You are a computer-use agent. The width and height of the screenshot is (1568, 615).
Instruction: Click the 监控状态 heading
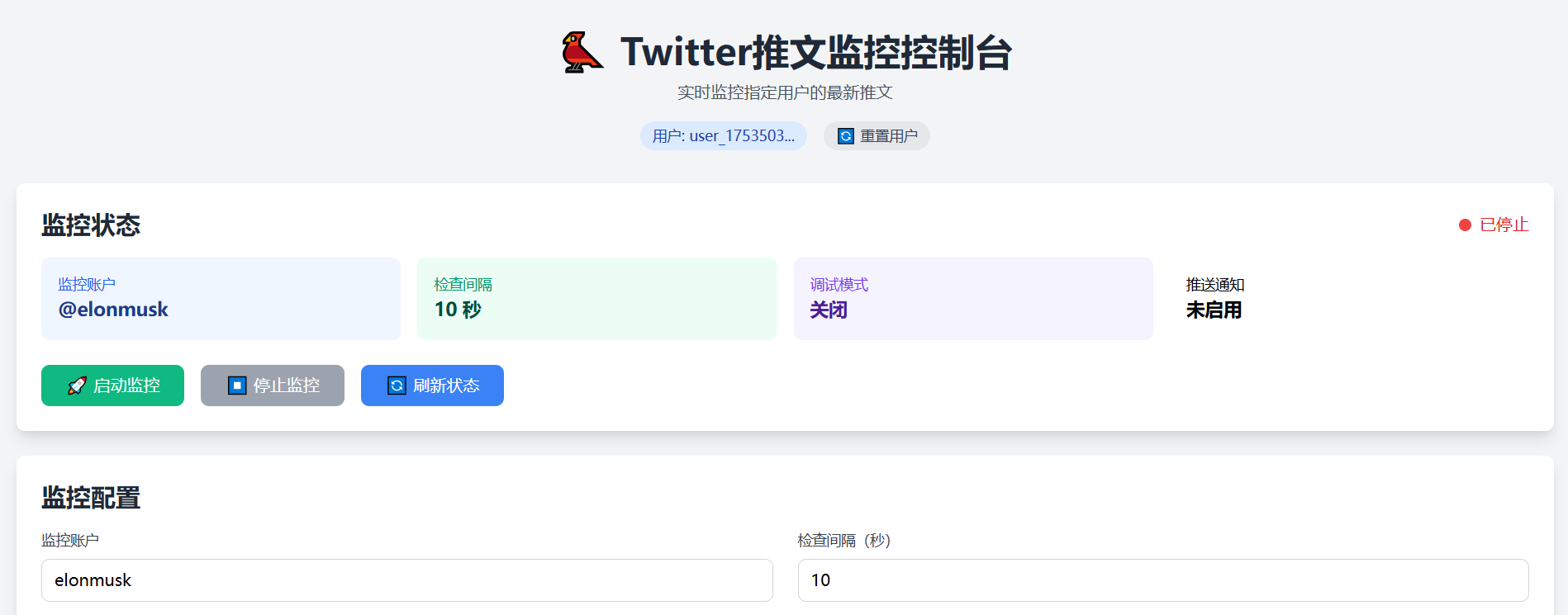pyautogui.click(x=91, y=225)
